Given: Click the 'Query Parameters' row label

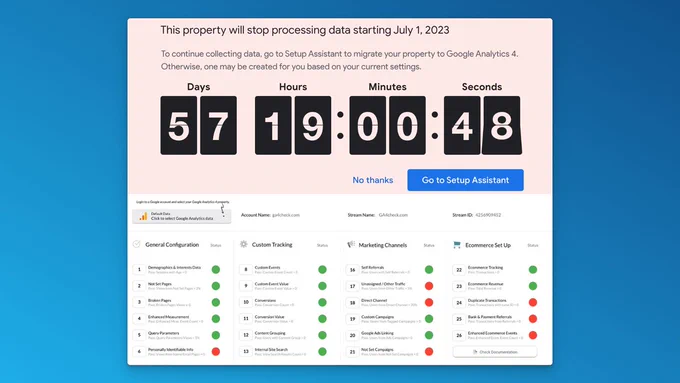Looking at the screenshot, I should coord(163,333).
